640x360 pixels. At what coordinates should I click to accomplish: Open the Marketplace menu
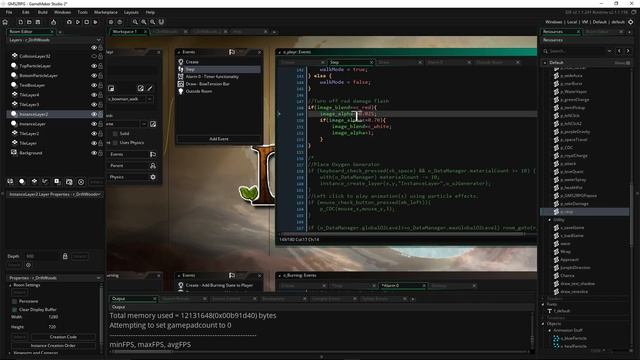click(x=106, y=12)
